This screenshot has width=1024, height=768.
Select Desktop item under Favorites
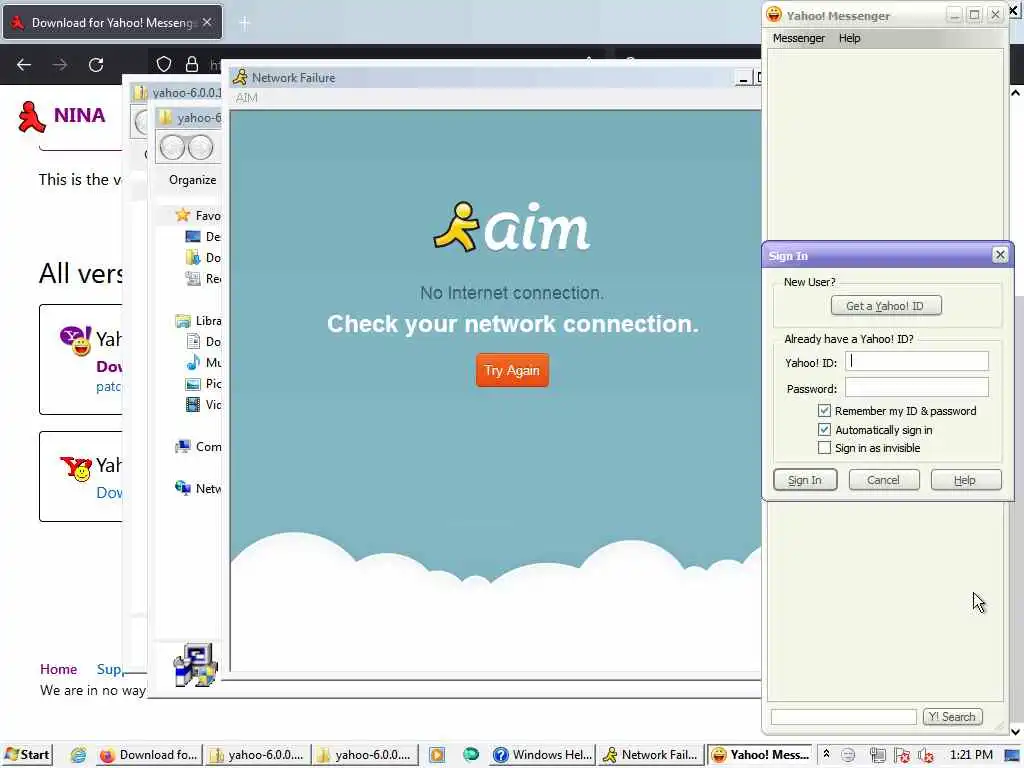[203, 236]
